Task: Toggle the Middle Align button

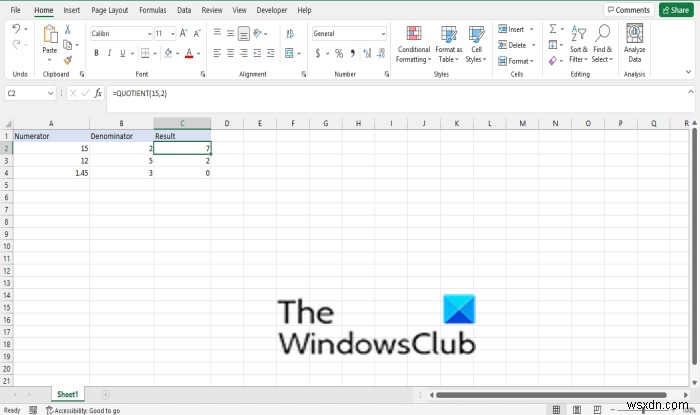Action: [x=230, y=33]
